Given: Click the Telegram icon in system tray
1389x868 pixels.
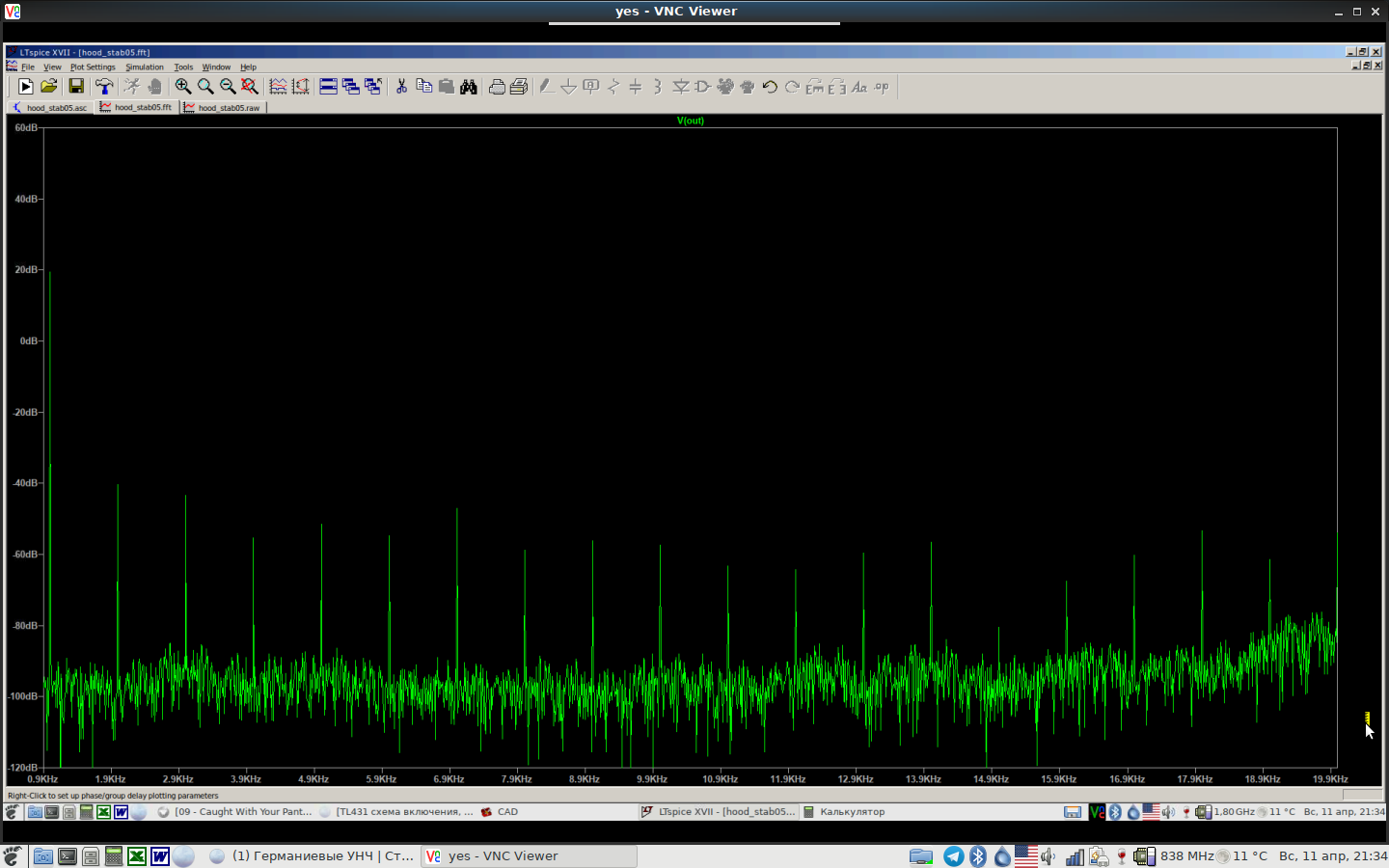Looking at the screenshot, I should 954,856.
